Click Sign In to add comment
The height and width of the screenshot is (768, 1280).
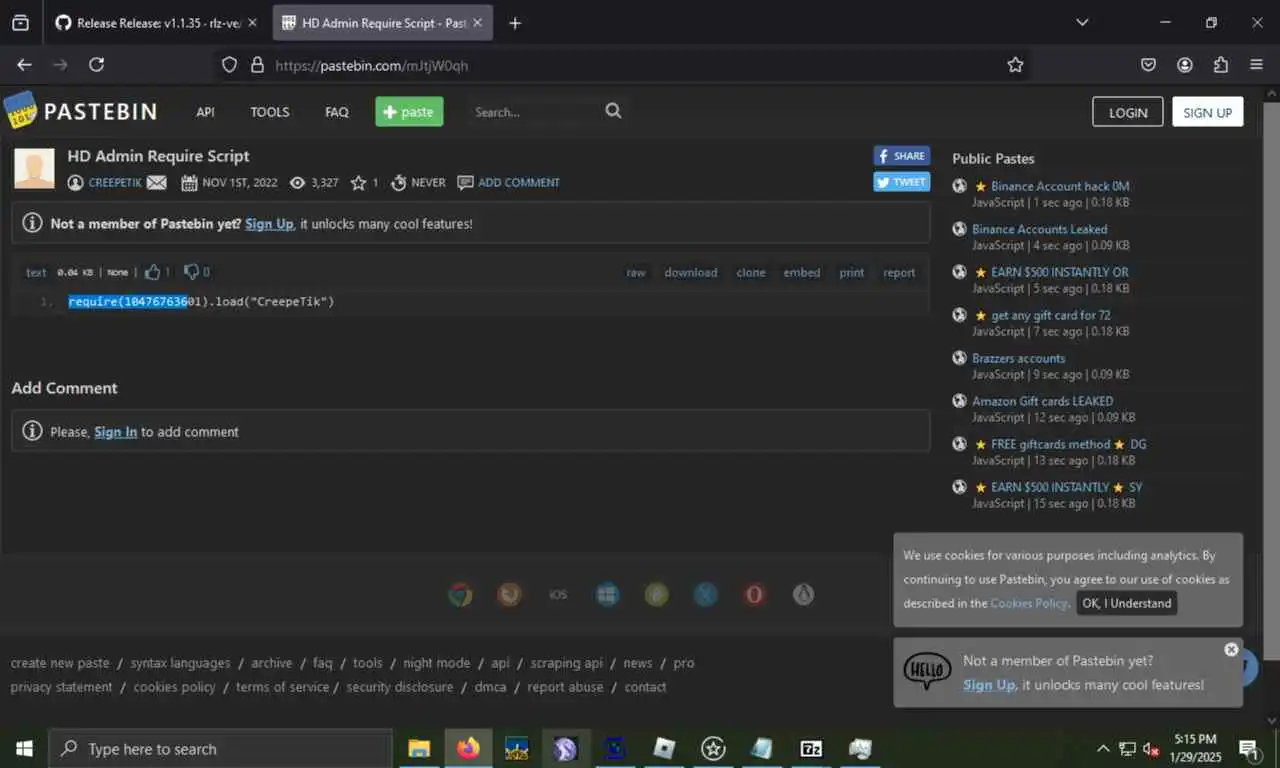(115, 432)
